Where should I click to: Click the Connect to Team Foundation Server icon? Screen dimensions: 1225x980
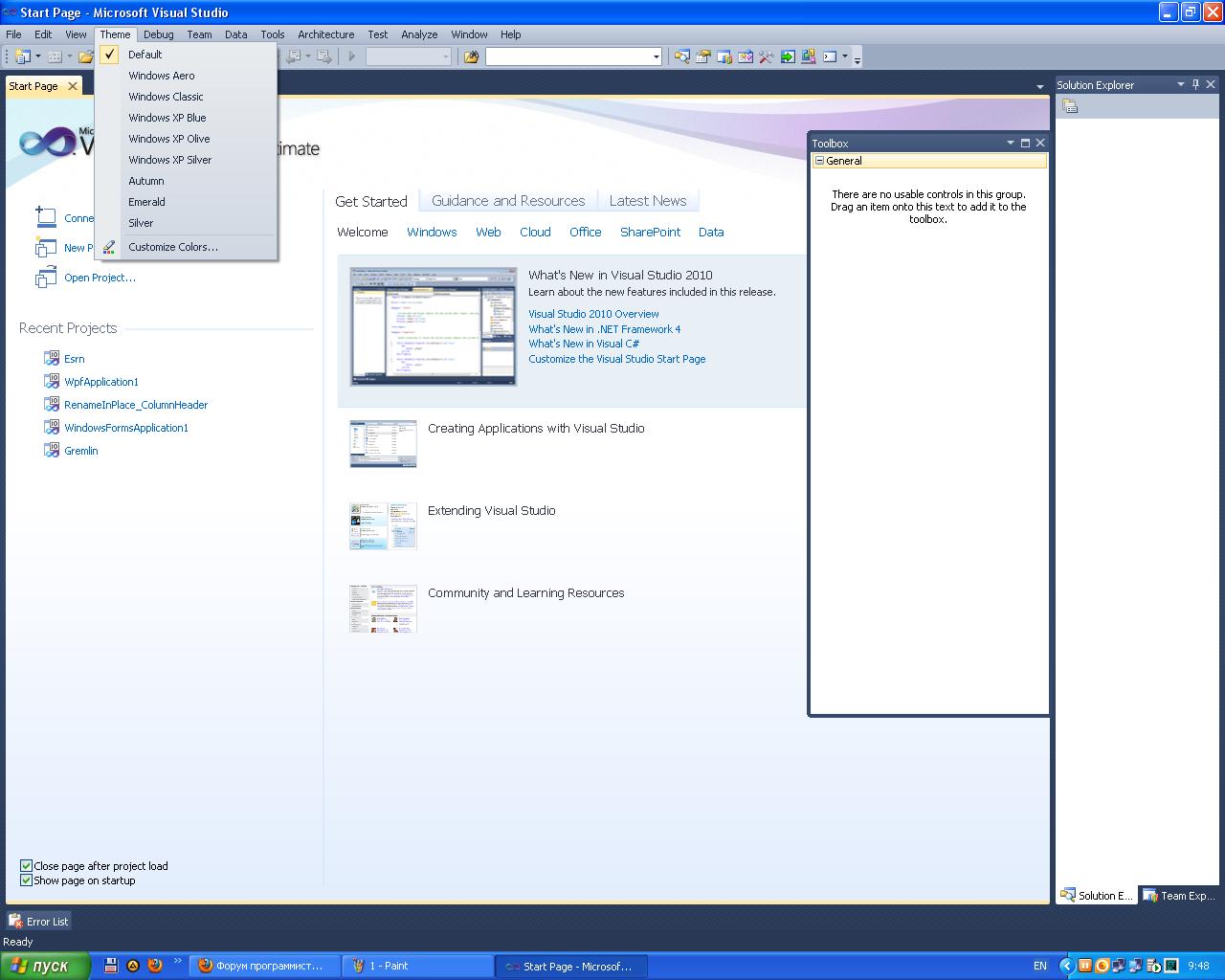point(45,217)
